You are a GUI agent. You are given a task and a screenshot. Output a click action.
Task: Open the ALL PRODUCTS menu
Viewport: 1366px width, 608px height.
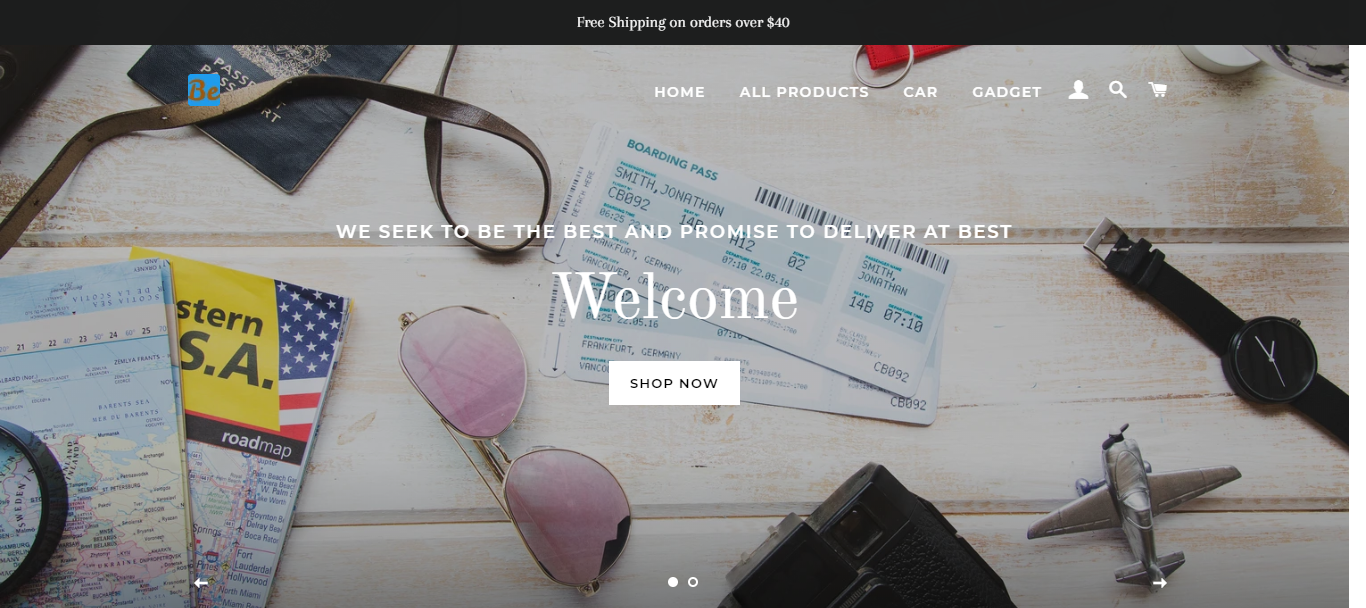(804, 92)
